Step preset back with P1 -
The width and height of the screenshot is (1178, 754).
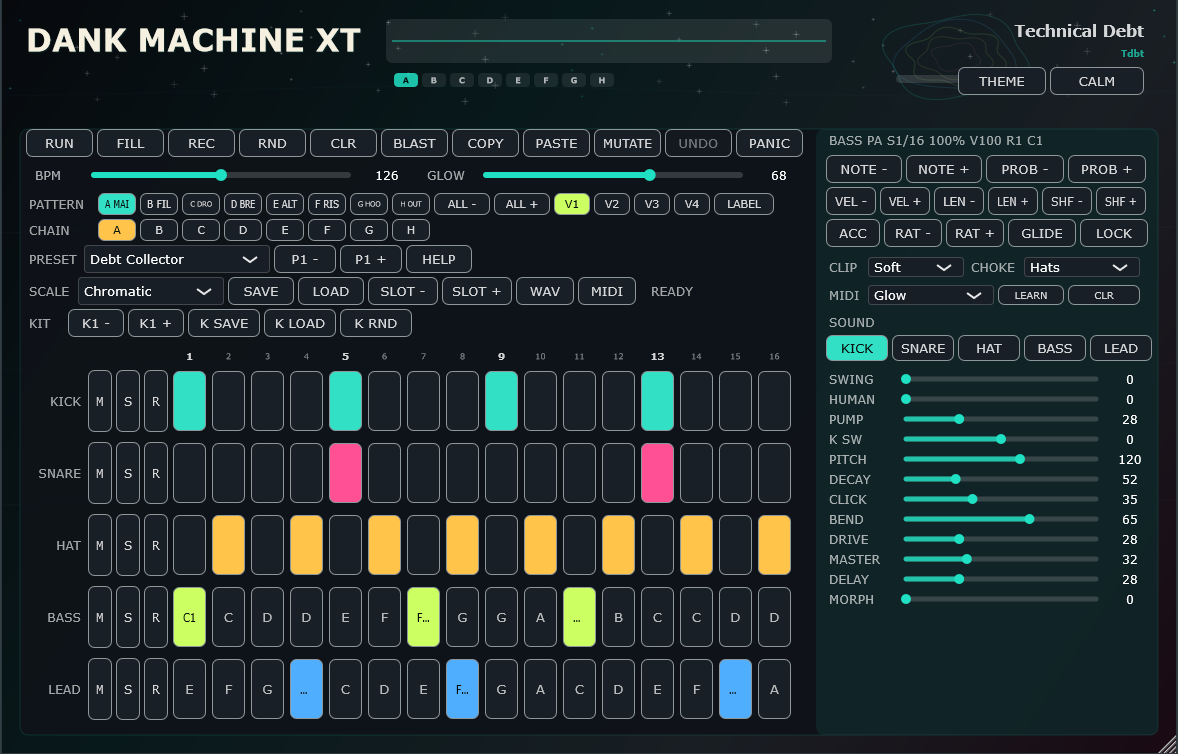tap(305, 259)
